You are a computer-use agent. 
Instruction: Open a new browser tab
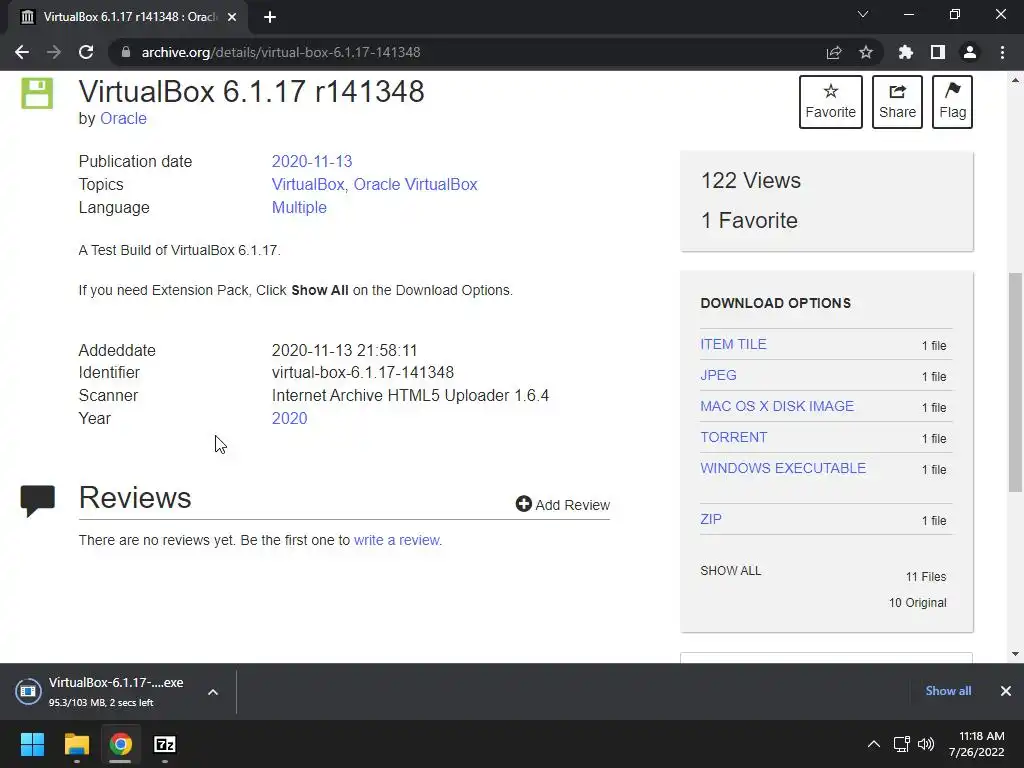(x=270, y=17)
